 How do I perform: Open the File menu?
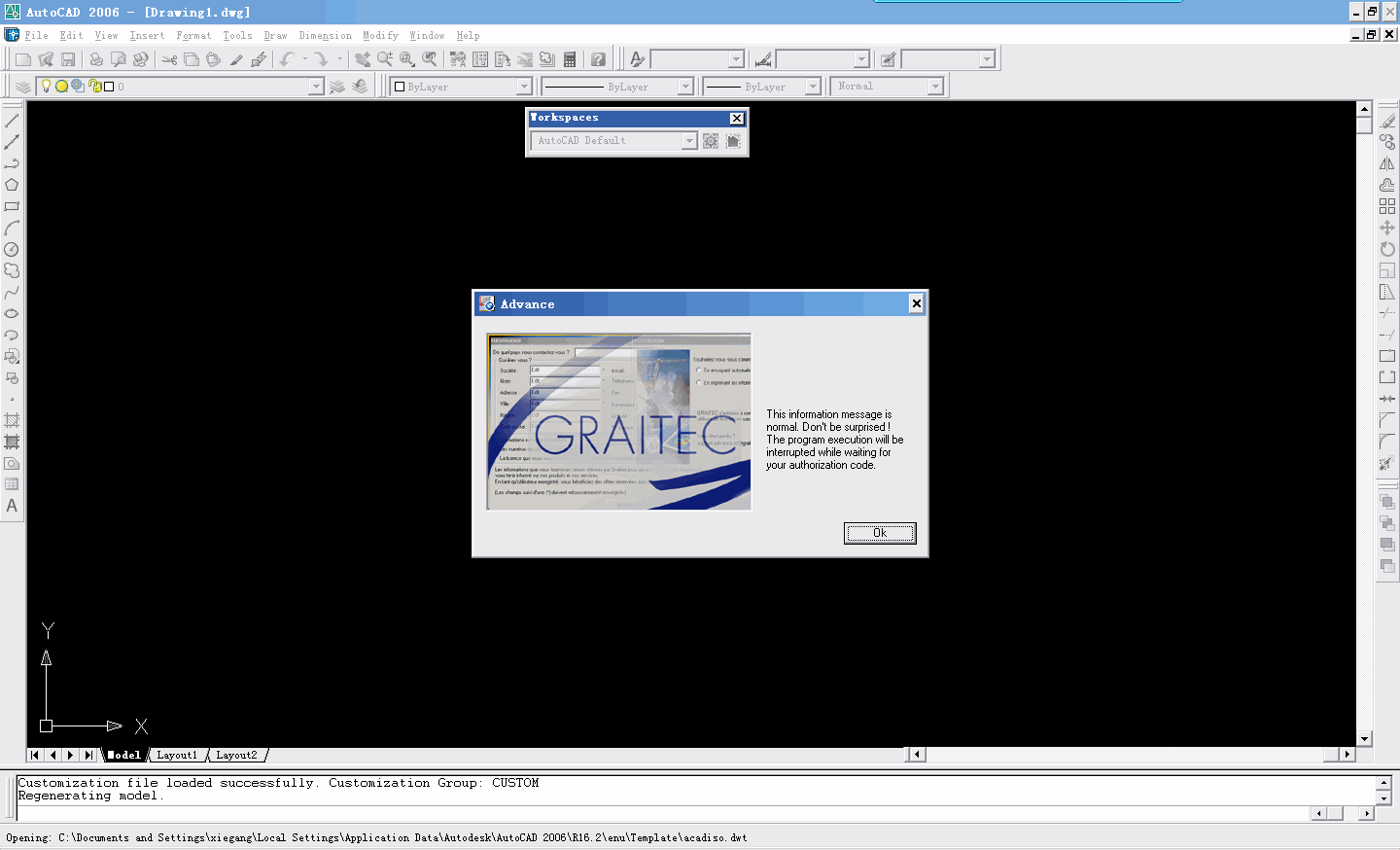(x=37, y=35)
